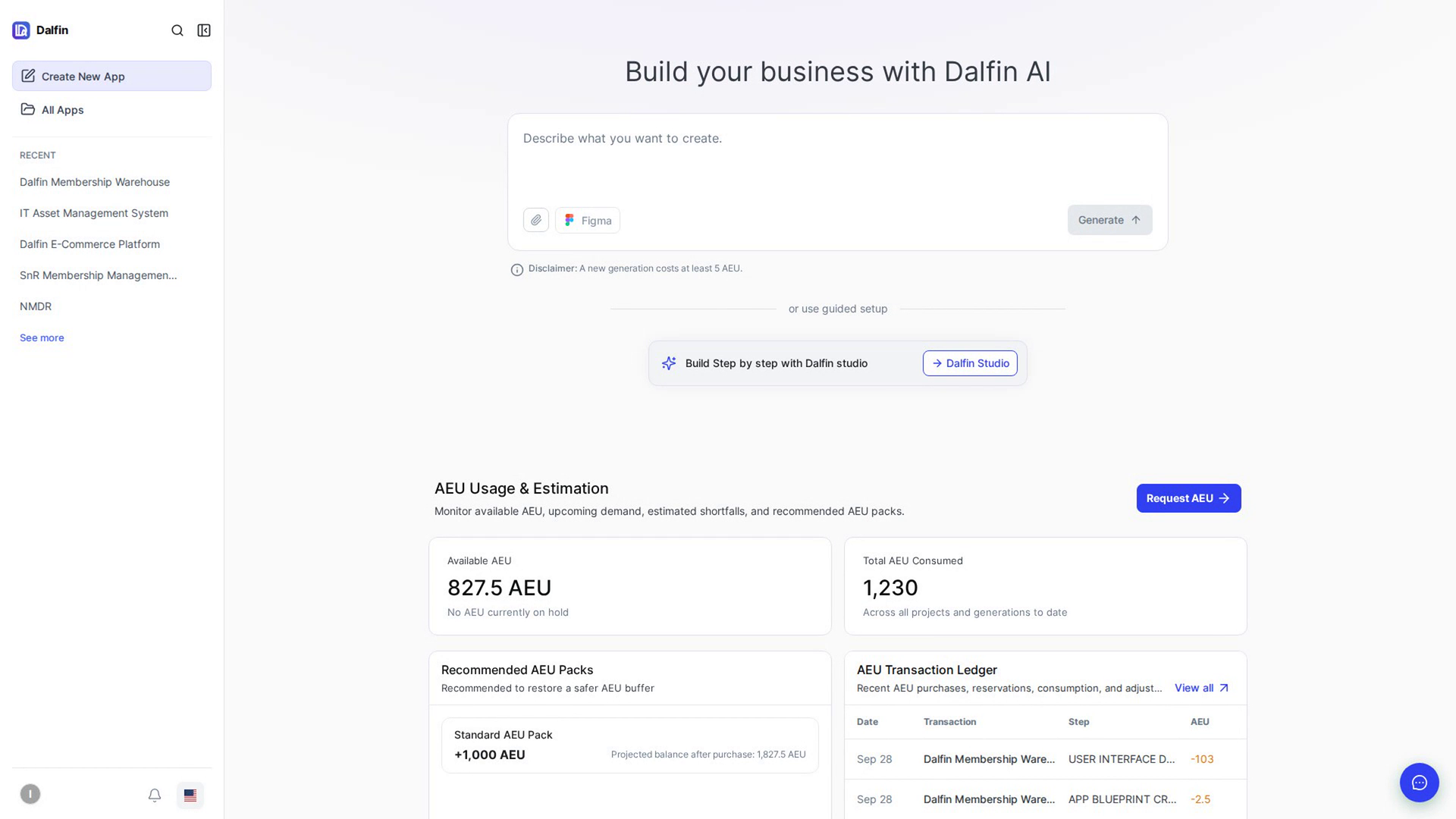
Task: Open the notifications bell
Action: tap(155, 795)
